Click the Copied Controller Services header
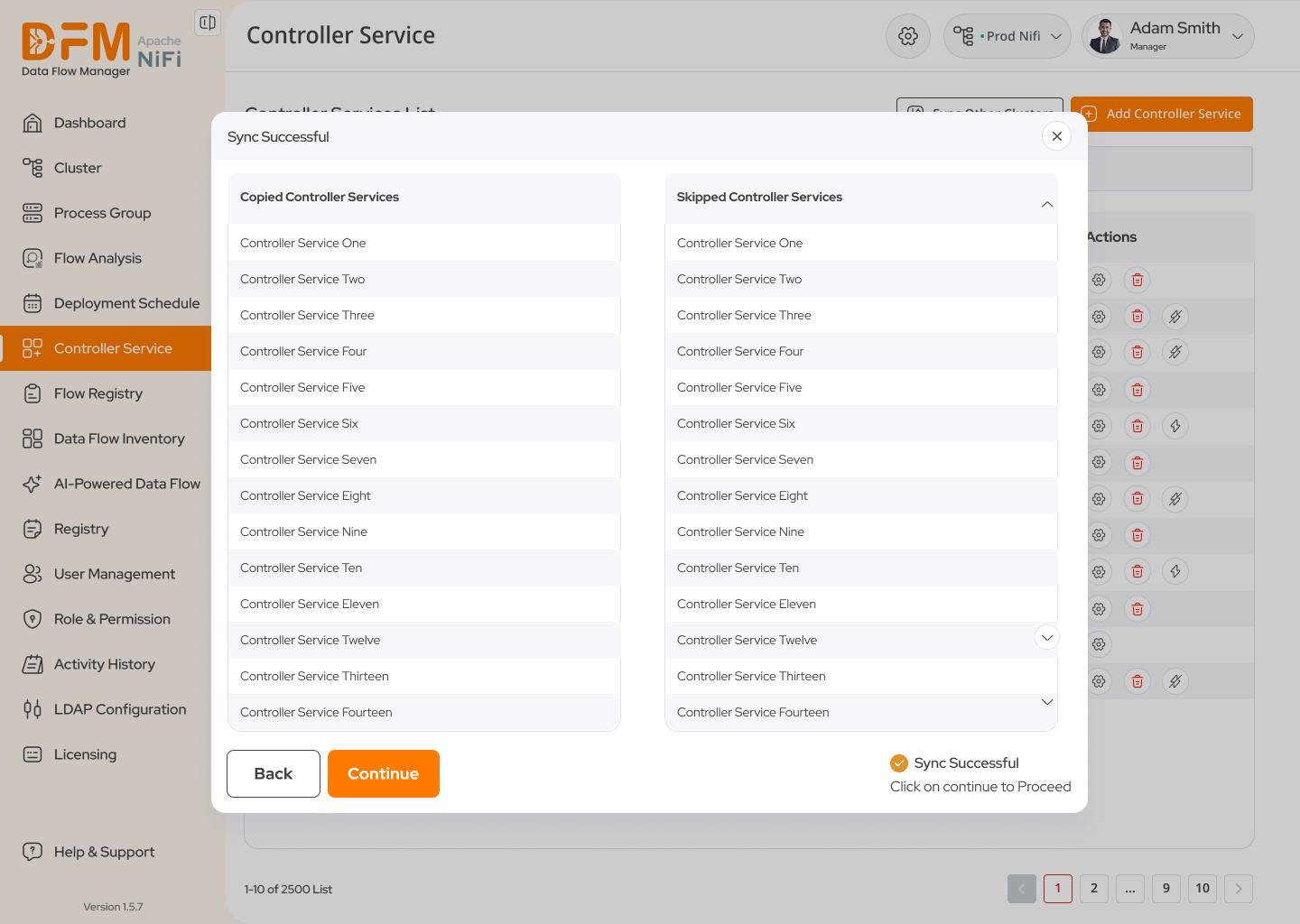 424,198
